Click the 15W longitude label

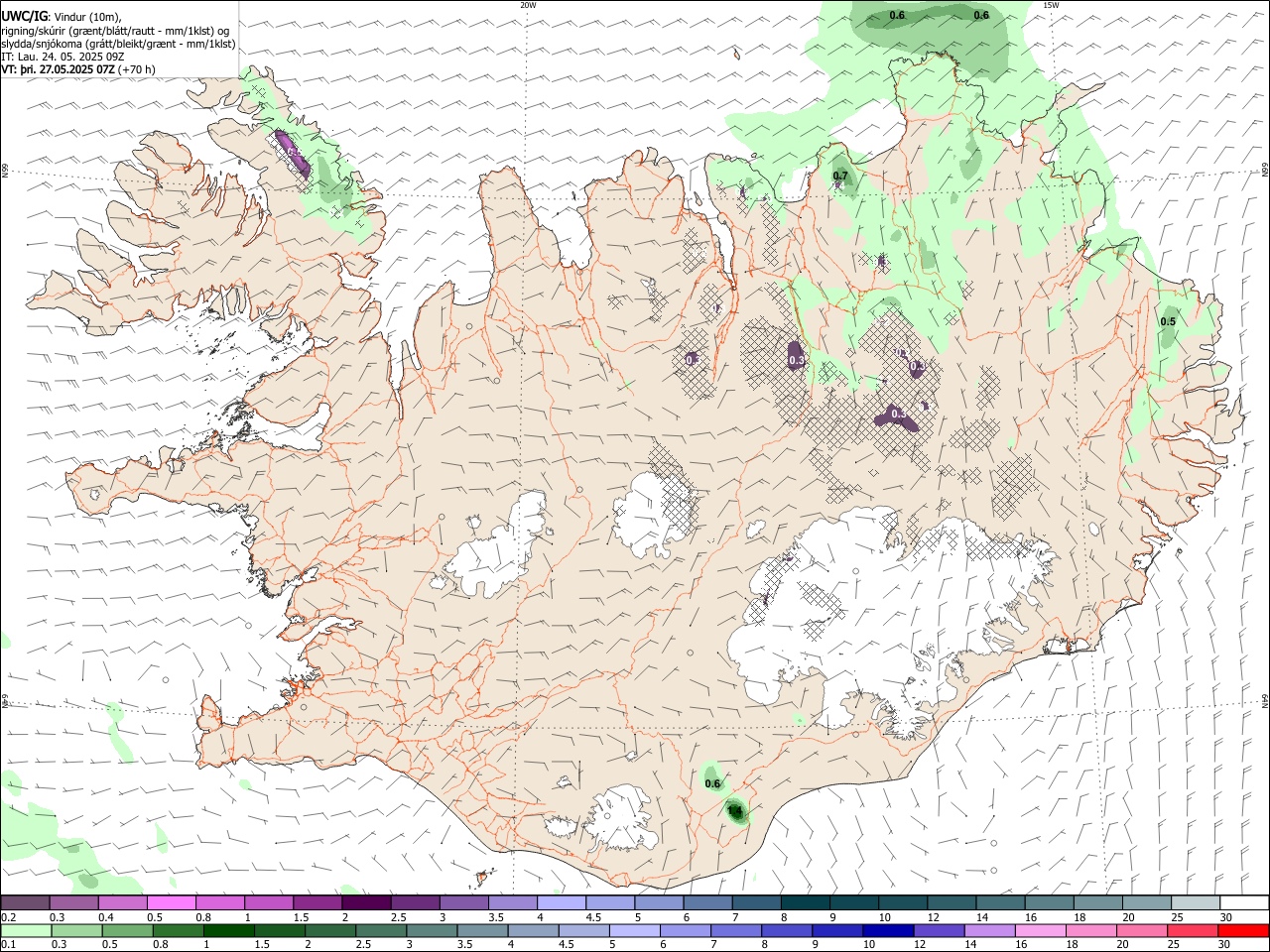(x=1051, y=5)
